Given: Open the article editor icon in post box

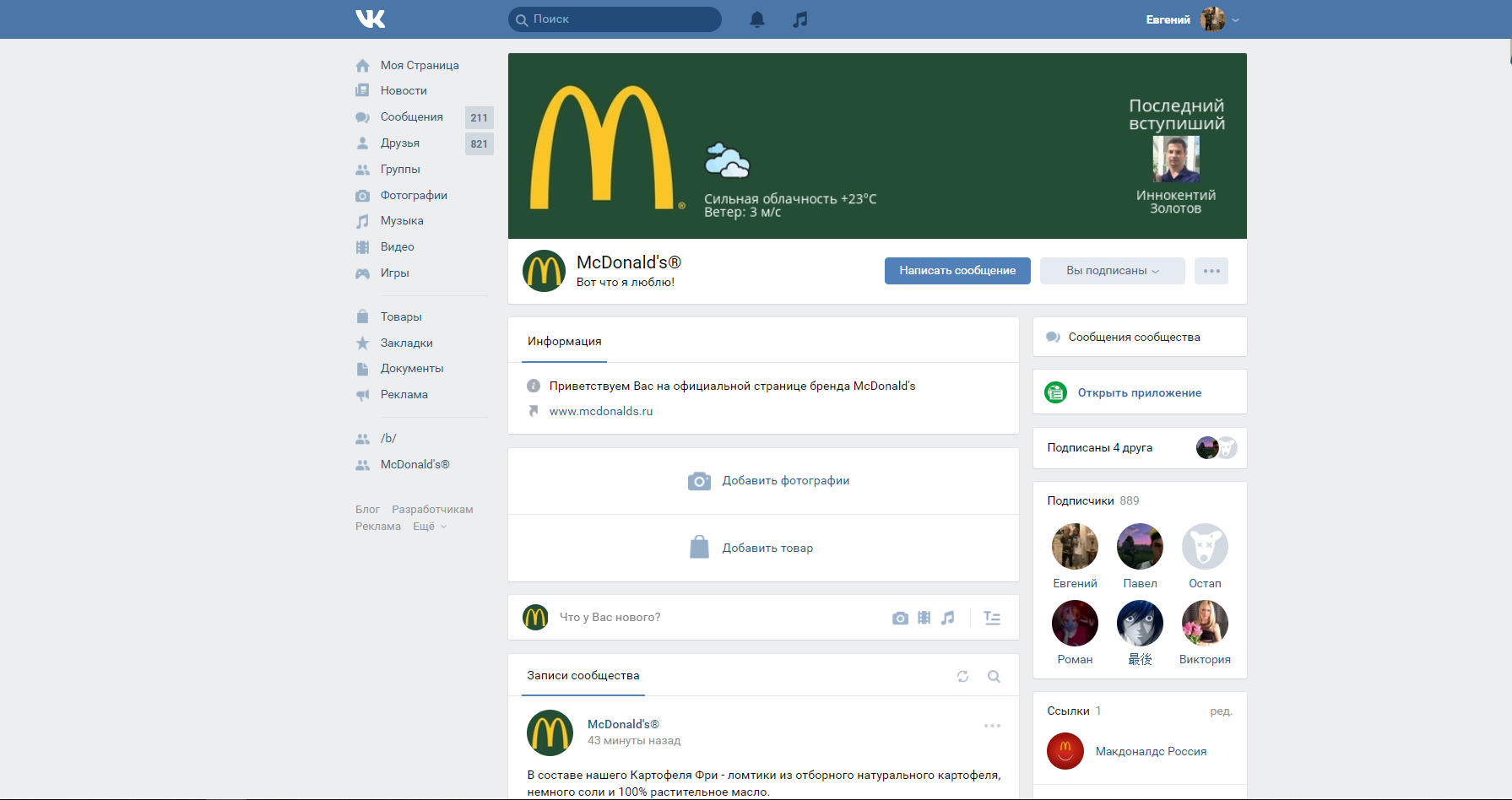Looking at the screenshot, I should click(993, 618).
